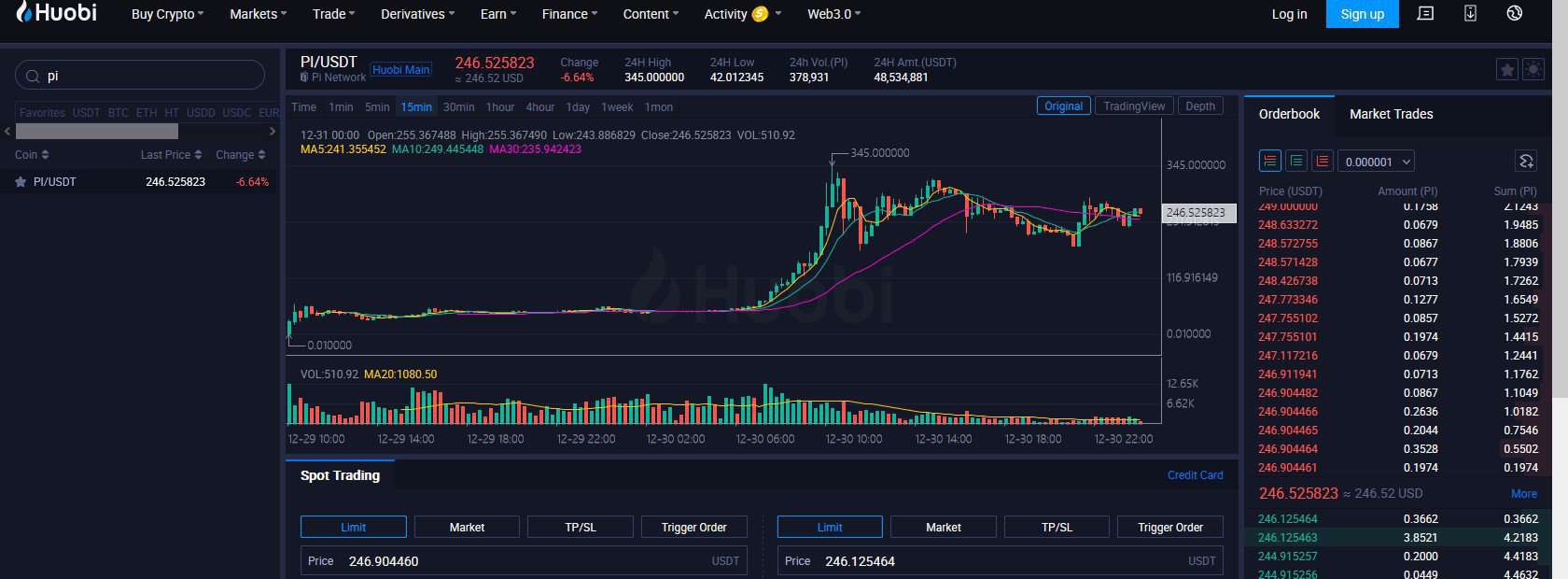Click the search magnifier icon
1568x579 pixels.
pos(33,76)
